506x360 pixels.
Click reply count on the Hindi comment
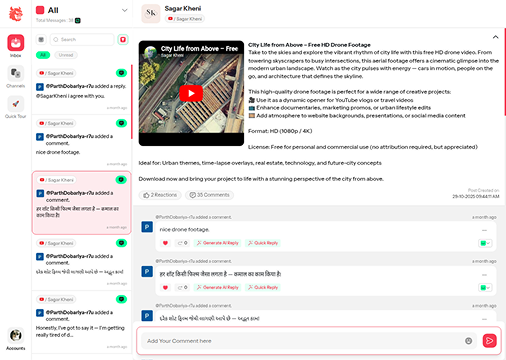[182, 287]
